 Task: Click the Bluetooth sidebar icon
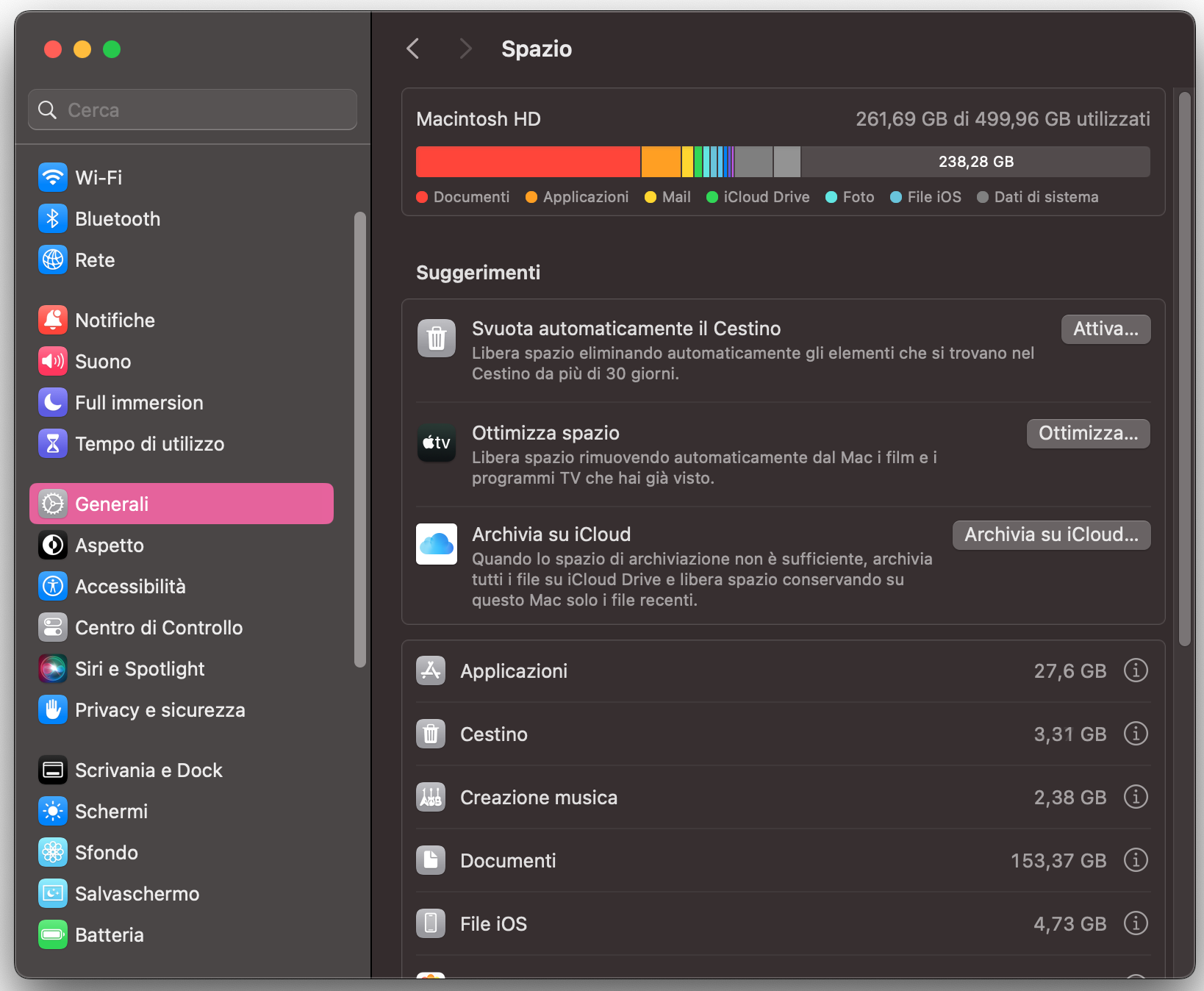point(52,218)
